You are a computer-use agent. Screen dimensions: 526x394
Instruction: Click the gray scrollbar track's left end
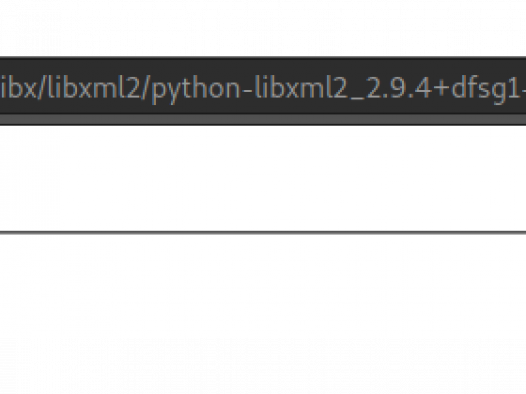coord(5,119)
